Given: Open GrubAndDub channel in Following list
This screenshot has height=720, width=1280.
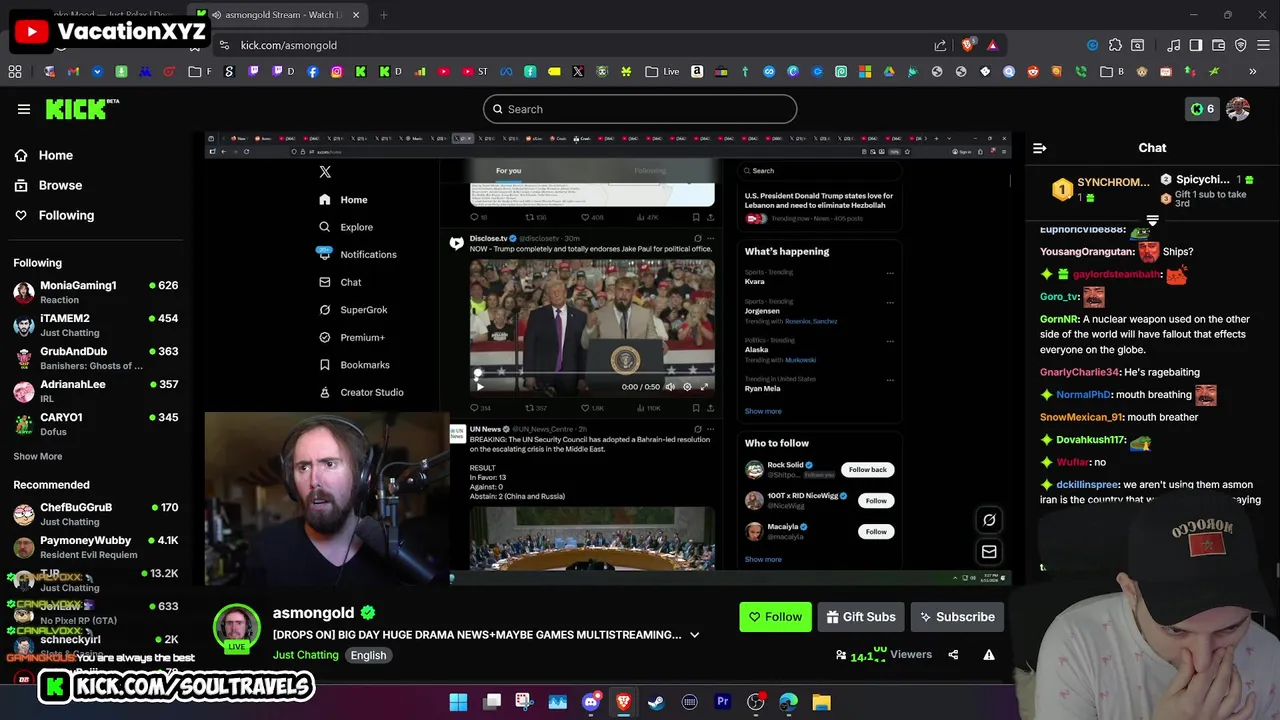Looking at the screenshot, I should tap(95, 358).
